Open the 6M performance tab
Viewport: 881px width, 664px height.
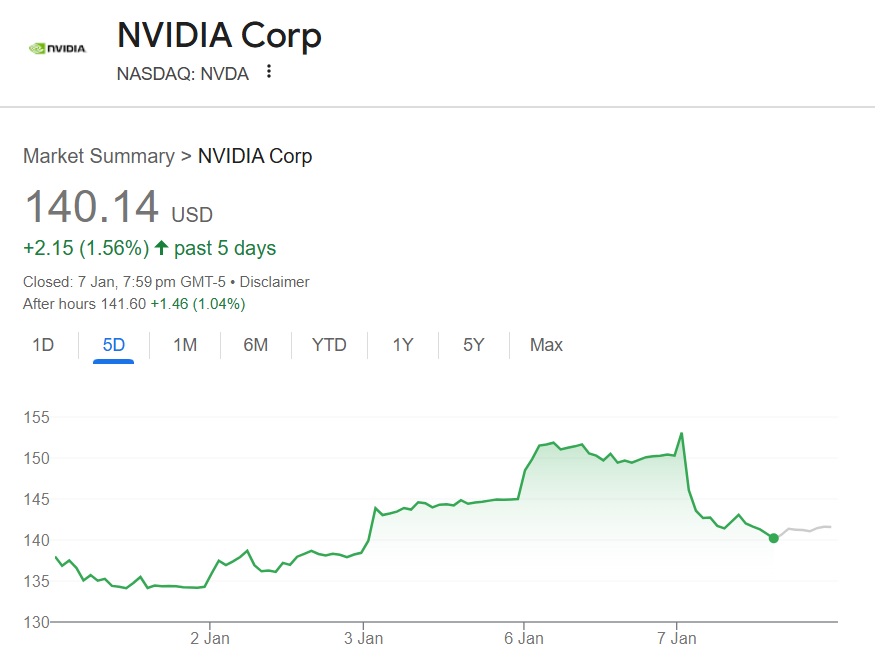[256, 345]
